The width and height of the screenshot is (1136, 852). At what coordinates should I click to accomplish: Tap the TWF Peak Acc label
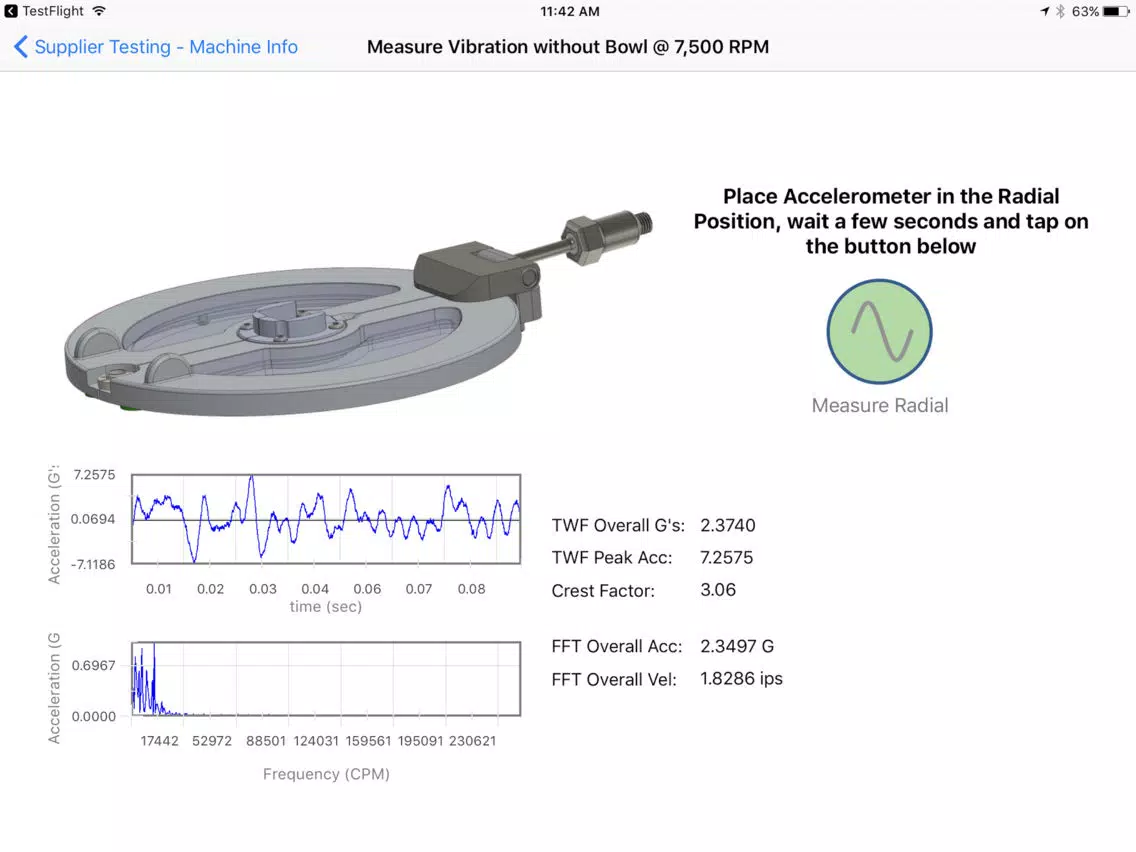pos(611,558)
